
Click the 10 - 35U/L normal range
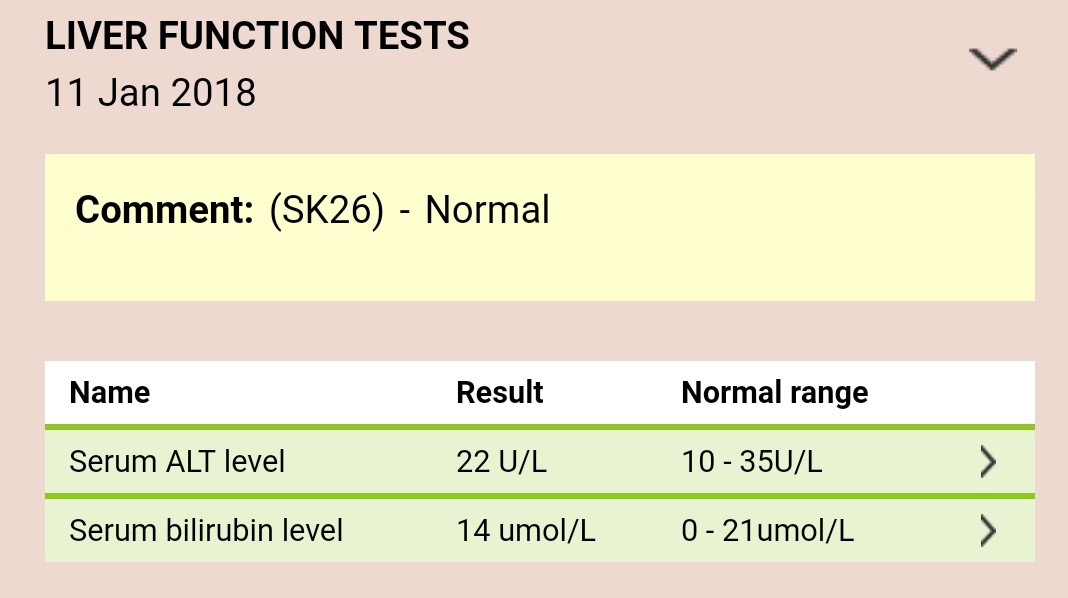click(x=752, y=462)
